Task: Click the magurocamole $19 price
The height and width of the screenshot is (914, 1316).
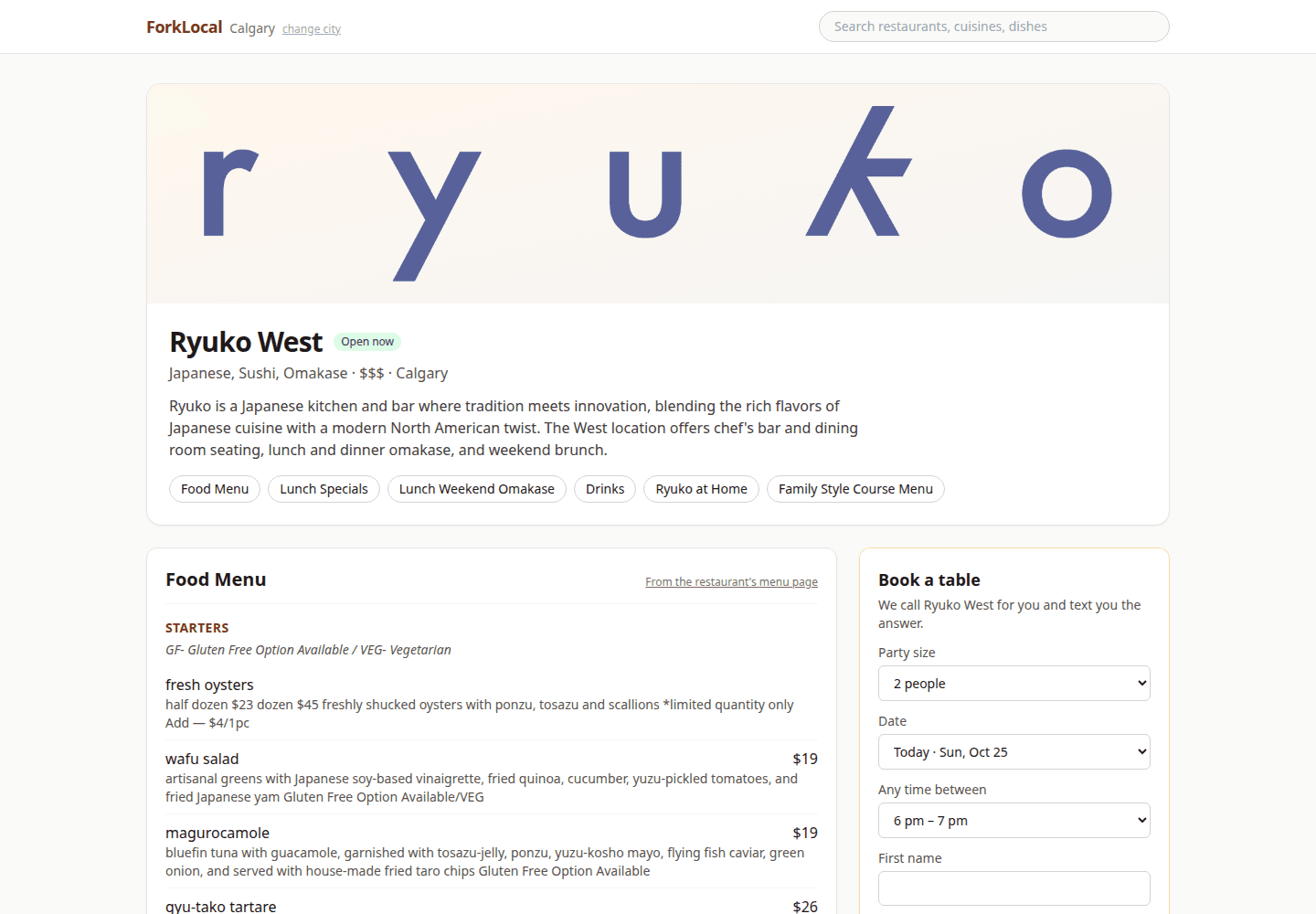Action: 805,833
